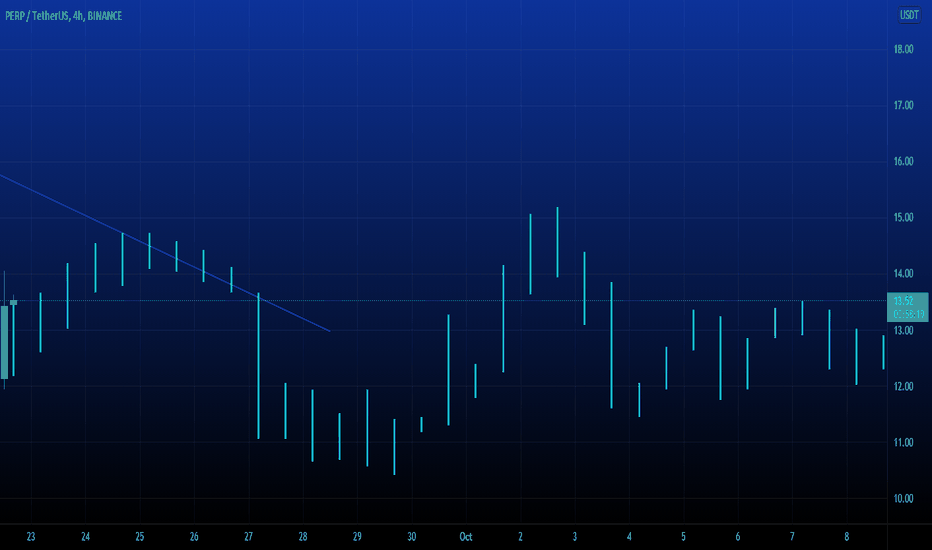
Task: Click the Oct date label on time axis
Action: click(x=466, y=537)
